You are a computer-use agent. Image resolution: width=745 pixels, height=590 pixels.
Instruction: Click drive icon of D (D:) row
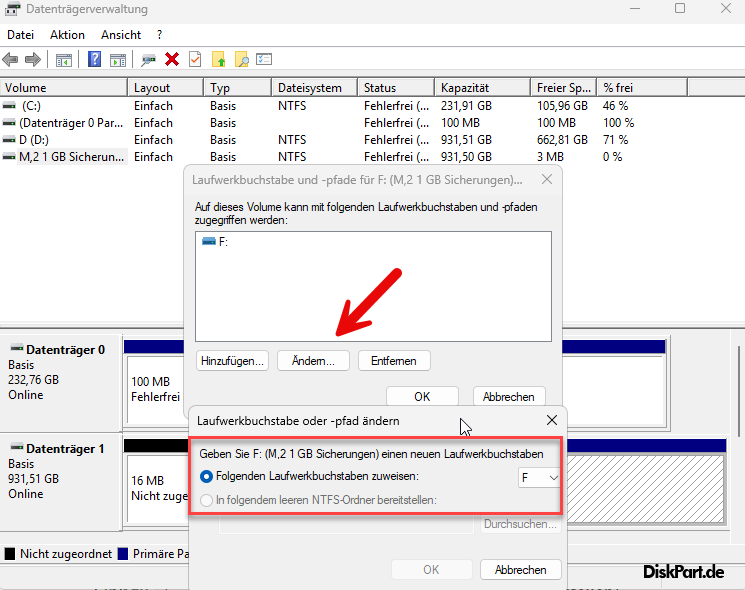click(x=9, y=140)
